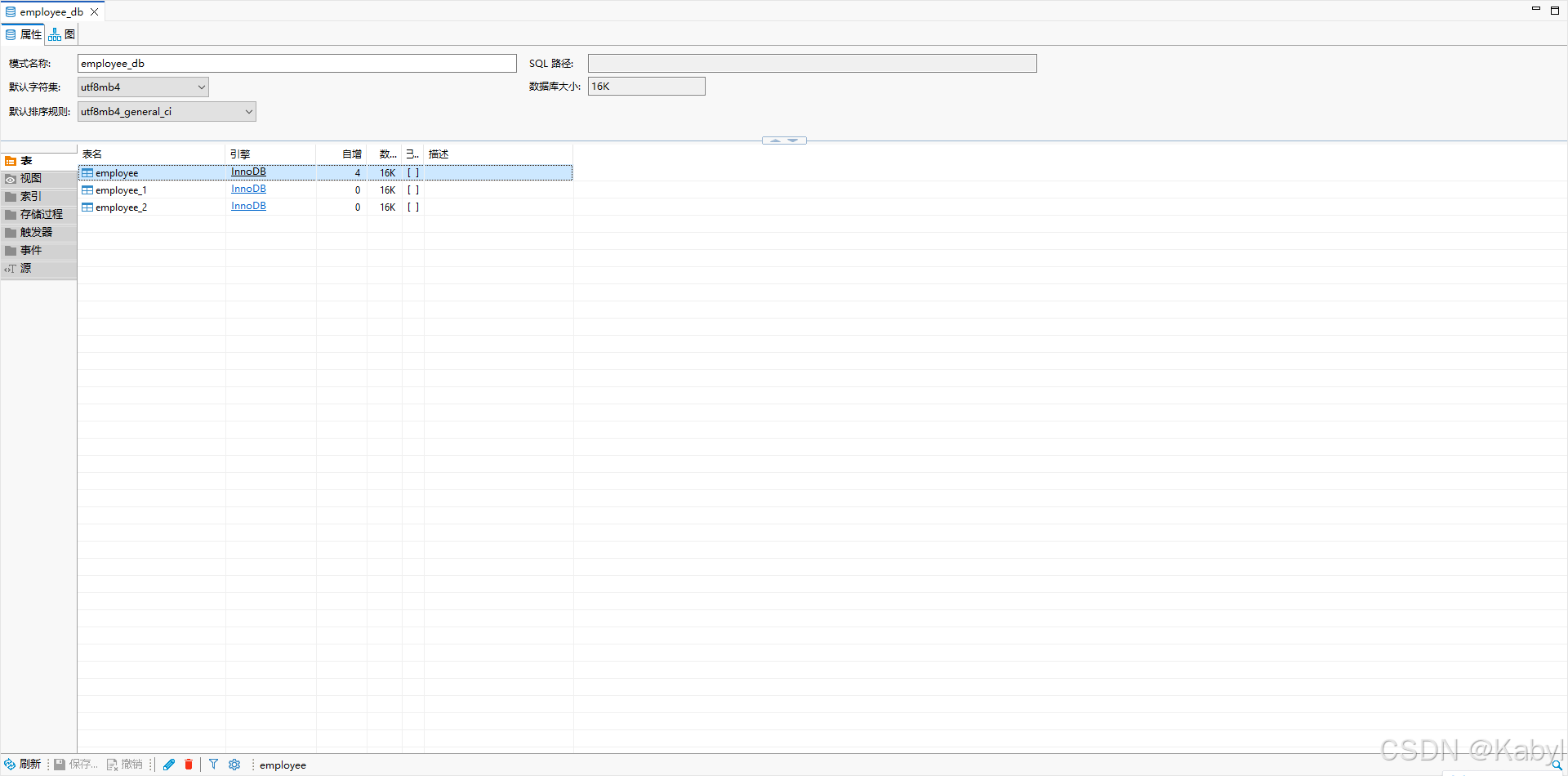Image resolution: width=1568 pixels, height=776 pixels.
Task: Select the employee_1 table name
Action: (121, 190)
